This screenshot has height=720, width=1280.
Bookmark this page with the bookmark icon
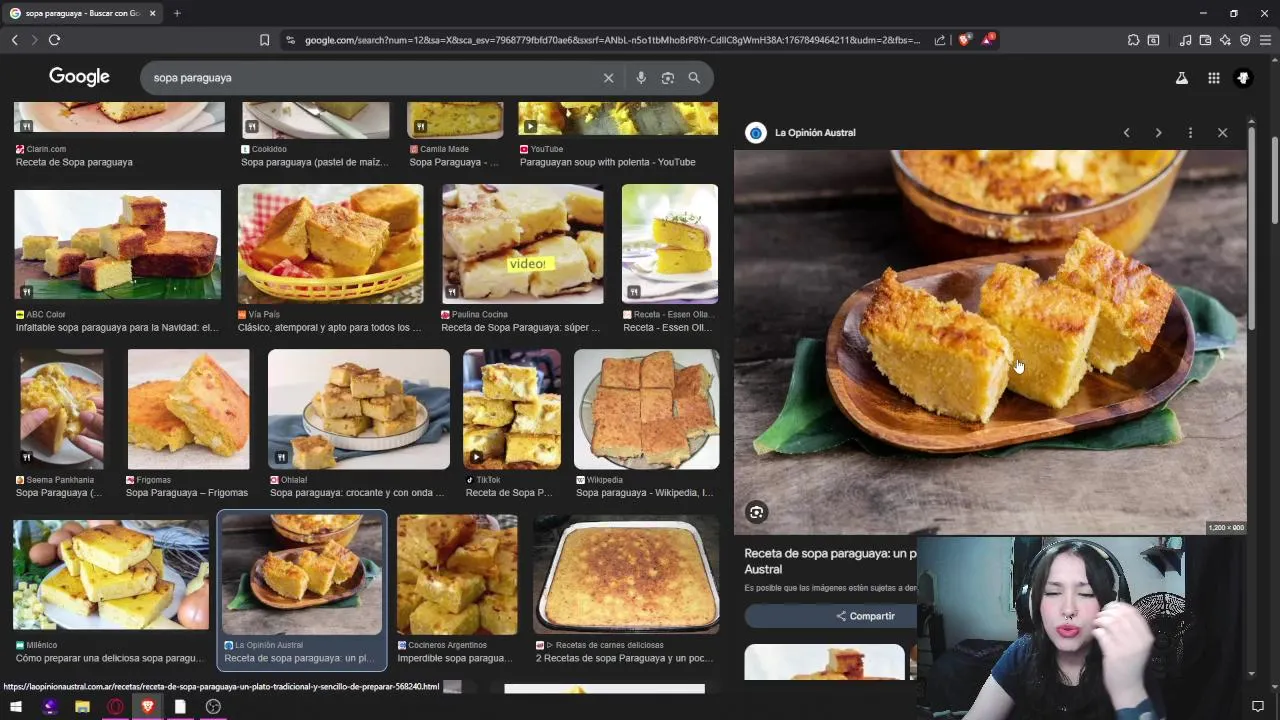click(x=264, y=40)
